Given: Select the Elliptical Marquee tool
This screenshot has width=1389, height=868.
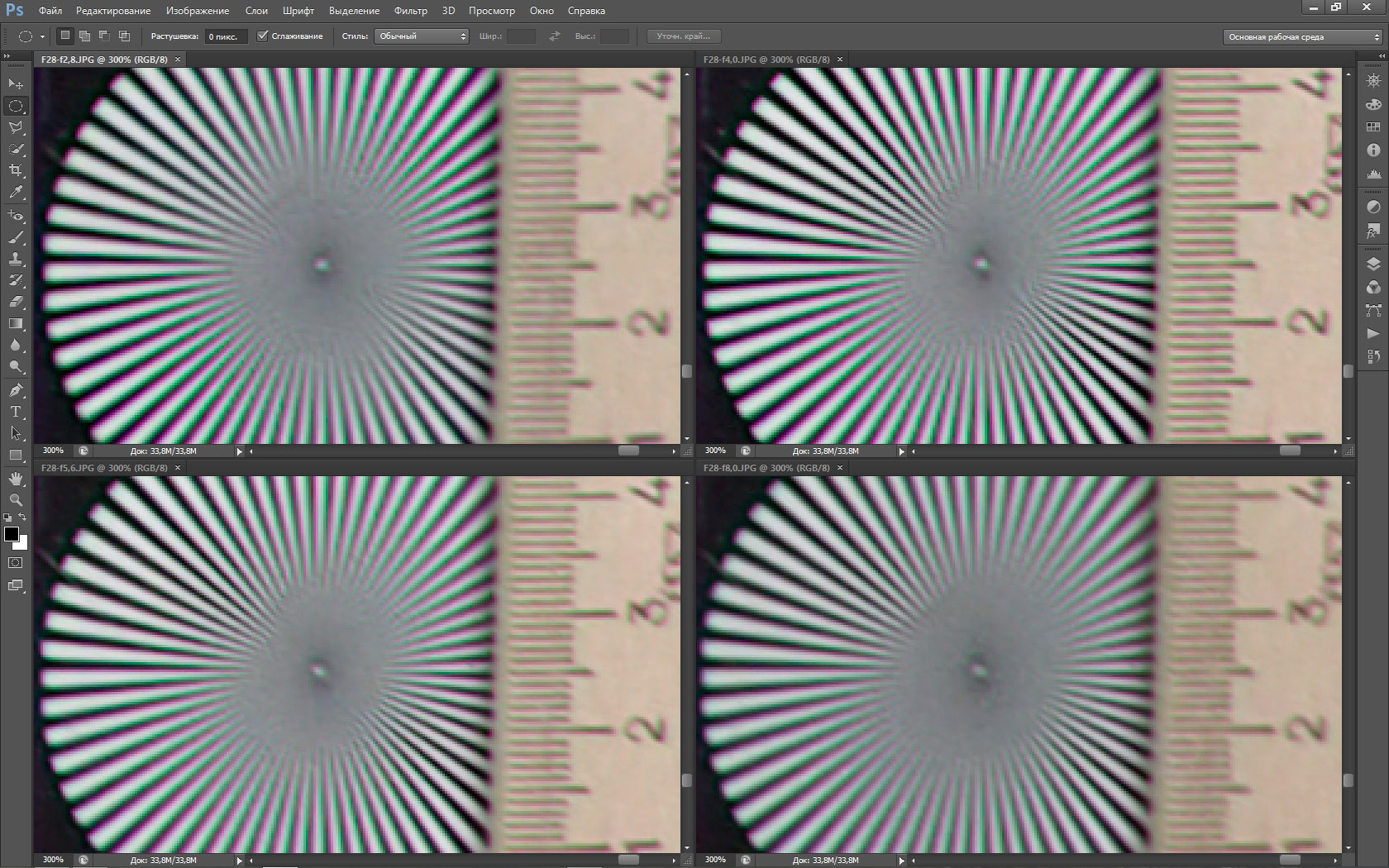Looking at the screenshot, I should coord(16,106).
